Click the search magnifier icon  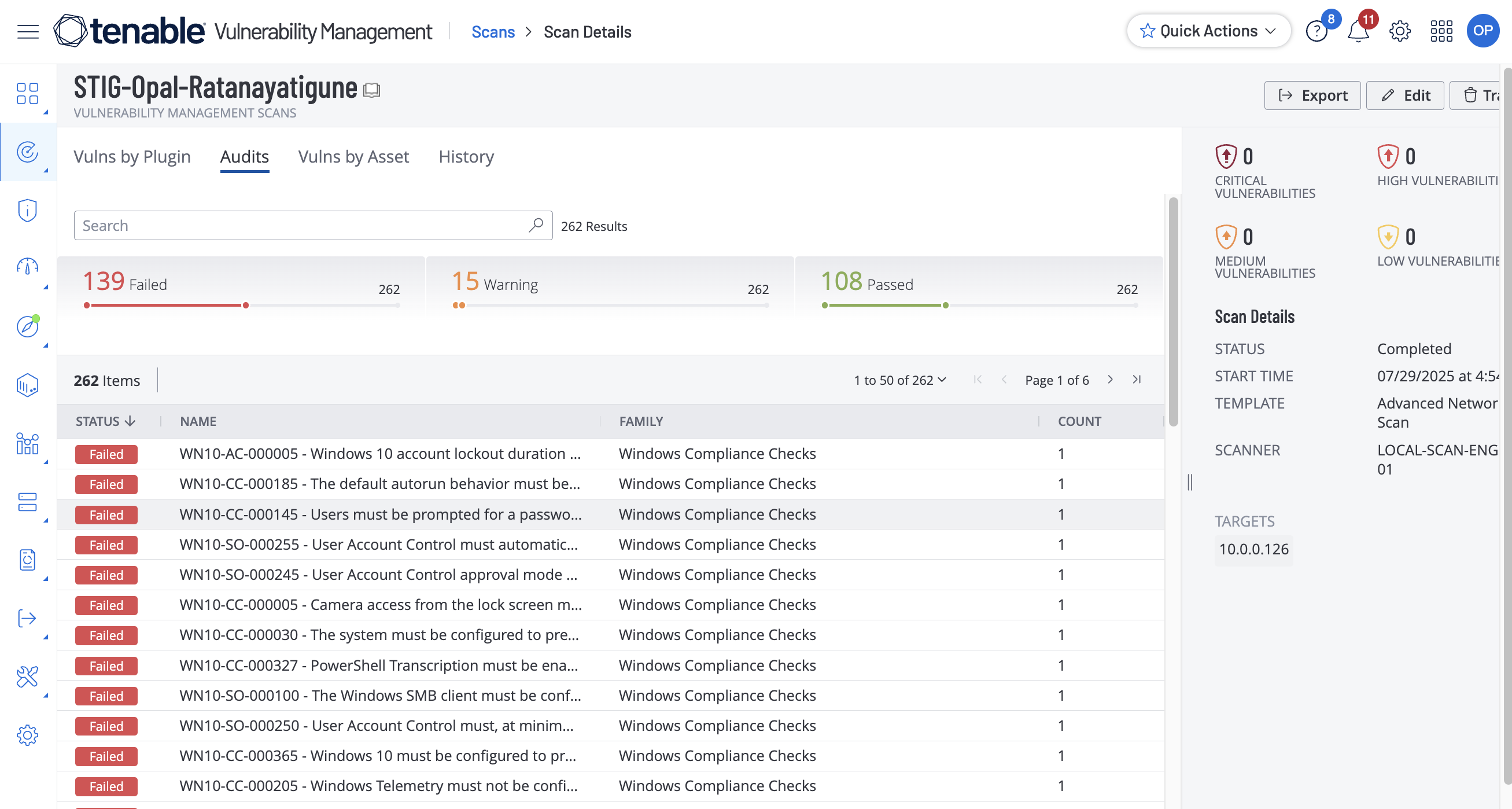click(535, 226)
